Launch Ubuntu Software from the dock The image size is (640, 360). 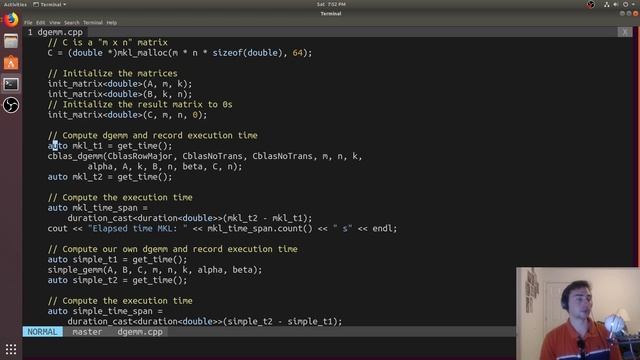[x=11, y=62]
